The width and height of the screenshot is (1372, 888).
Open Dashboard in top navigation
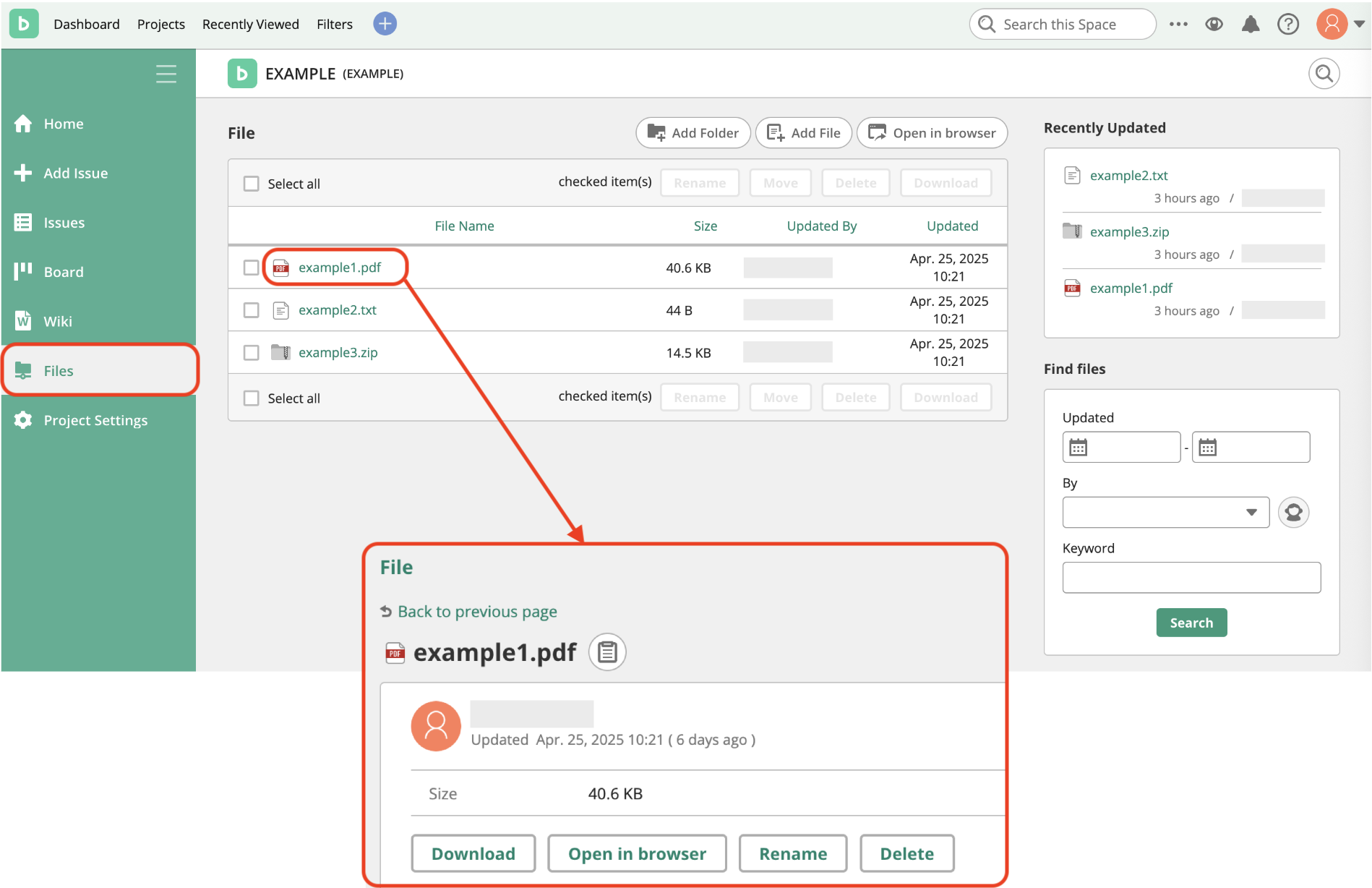87,24
